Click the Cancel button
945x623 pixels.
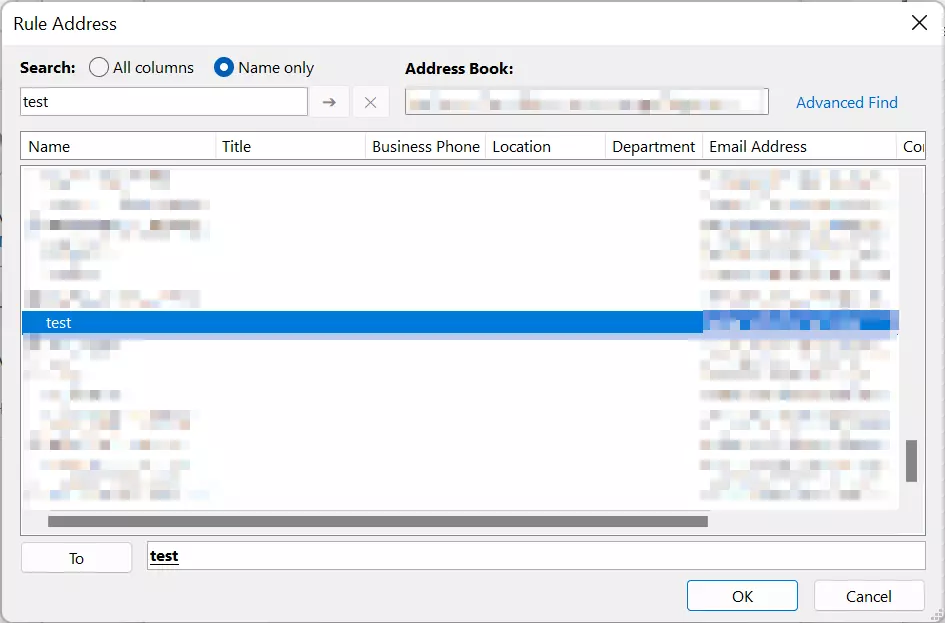coord(868,596)
